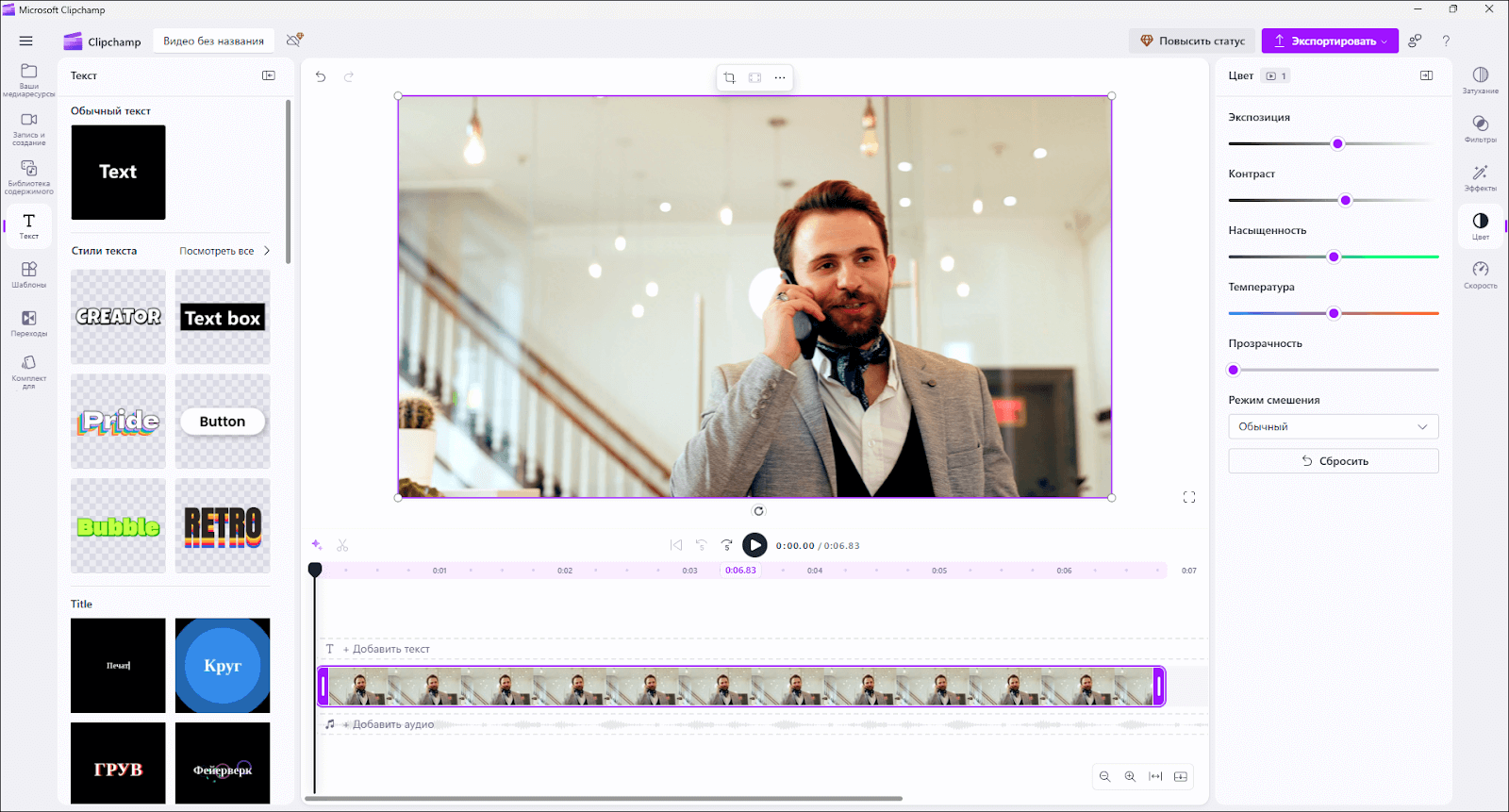Viewport: 1509px width, 812px height.
Task: Click 'Посмотреть все' link for text styles
Action: (x=217, y=251)
